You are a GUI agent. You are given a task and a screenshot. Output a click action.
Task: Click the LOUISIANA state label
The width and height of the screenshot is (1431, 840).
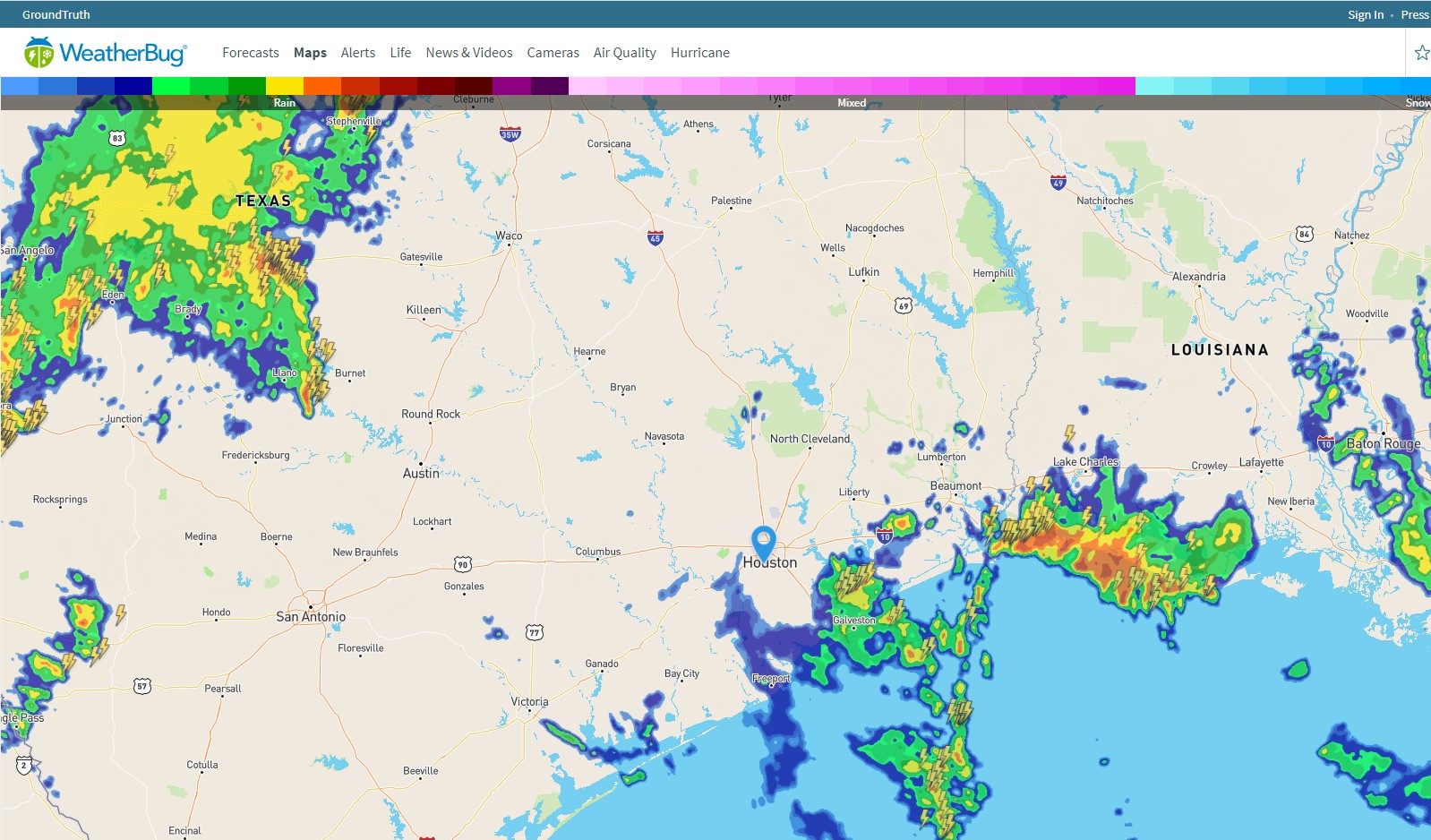click(1220, 350)
